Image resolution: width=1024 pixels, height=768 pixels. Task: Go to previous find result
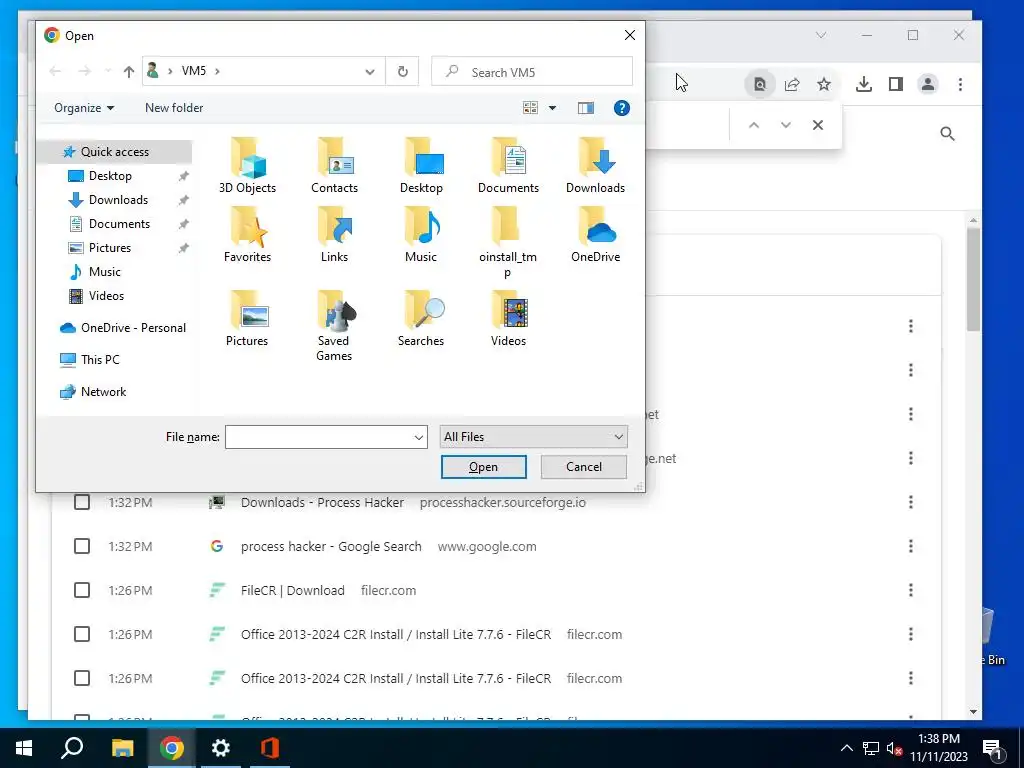(x=754, y=125)
